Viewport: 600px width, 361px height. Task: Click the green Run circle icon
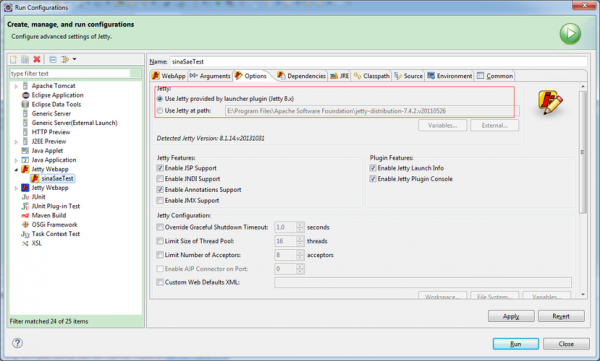(x=570, y=34)
